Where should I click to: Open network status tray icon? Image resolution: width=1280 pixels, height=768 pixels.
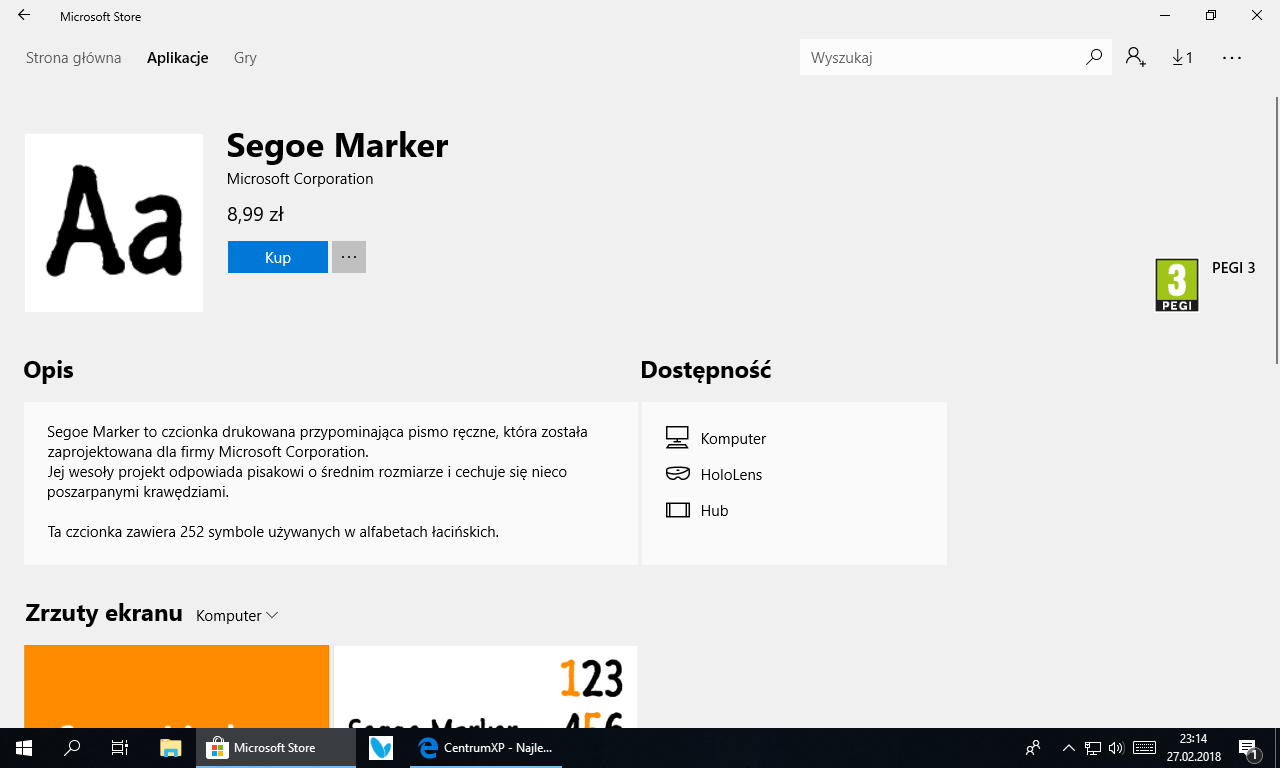(x=1093, y=748)
